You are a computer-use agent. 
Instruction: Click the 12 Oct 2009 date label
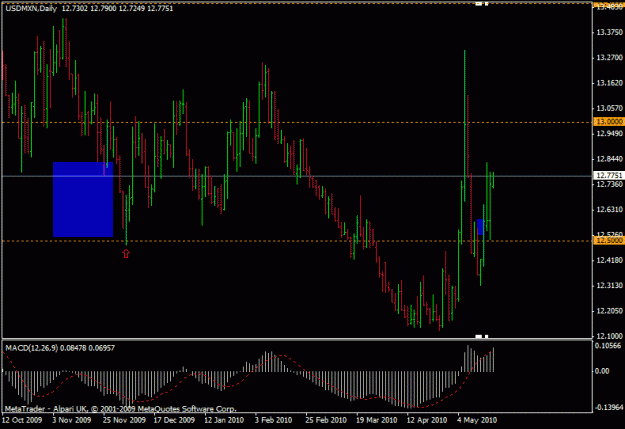tap(22, 420)
